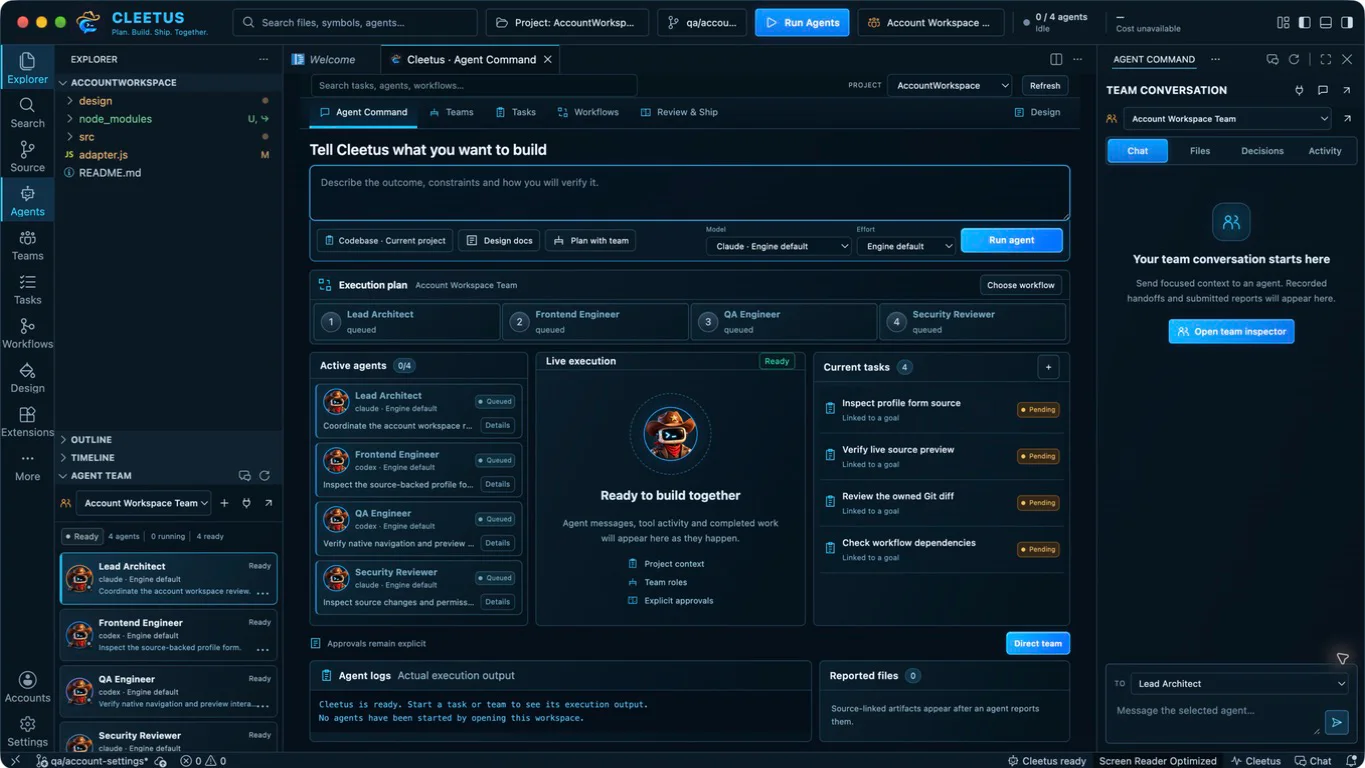1365x768 pixels.
Task: Toggle Design docs context chip
Action: [x=499, y=241]
